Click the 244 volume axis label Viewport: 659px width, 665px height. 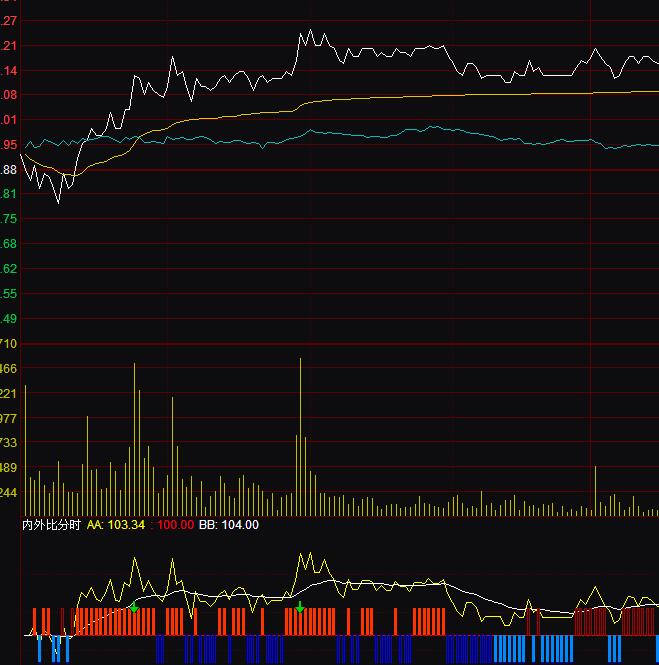[9, 492]
